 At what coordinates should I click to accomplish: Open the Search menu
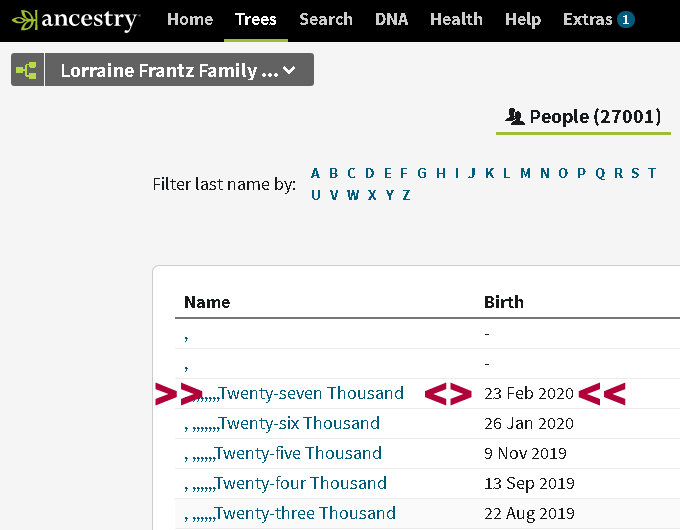[x=325, y=20]
